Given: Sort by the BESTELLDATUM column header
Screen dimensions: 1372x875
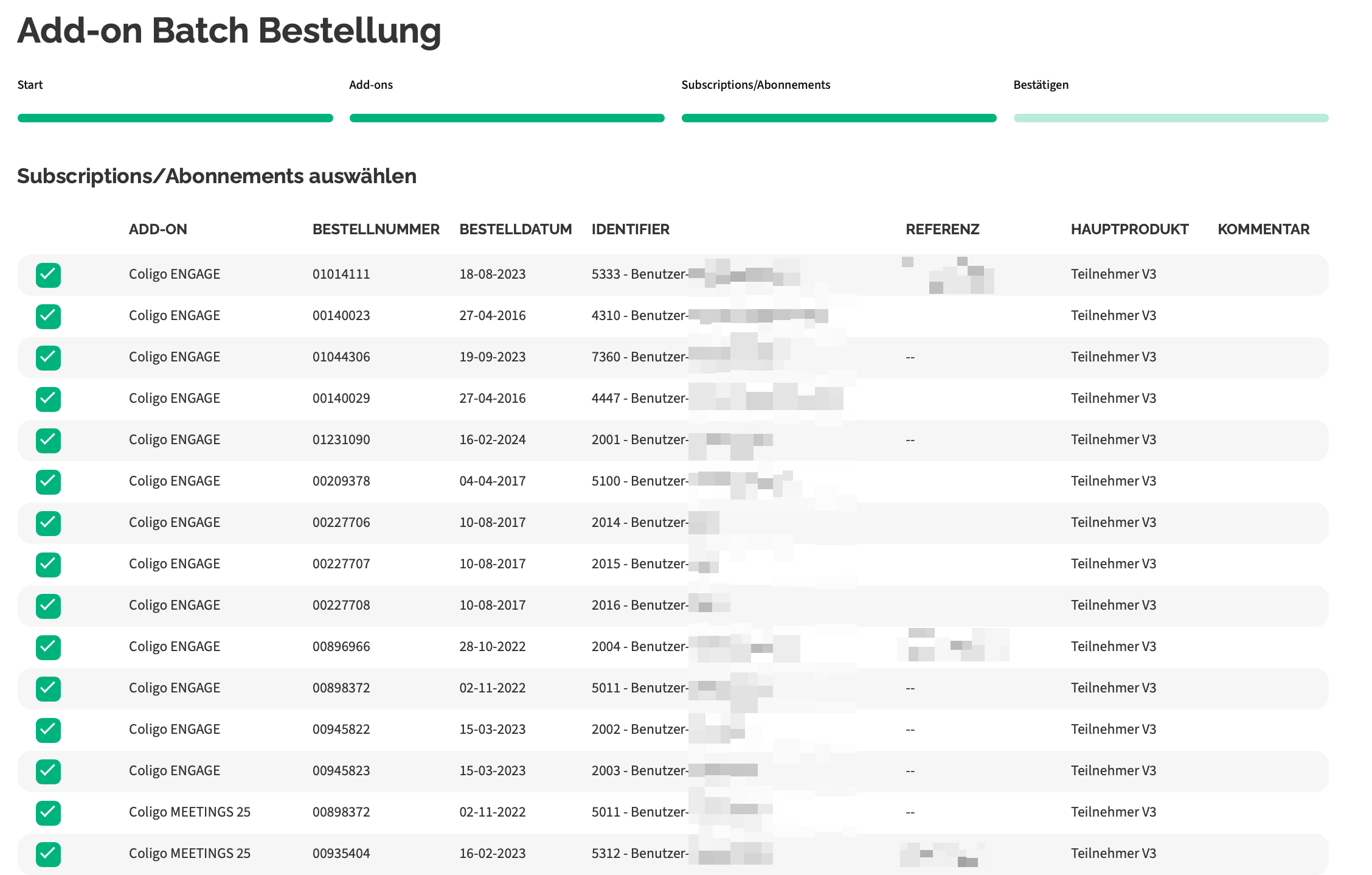Looking at the screenshot, I should click(x=515, y=229).
